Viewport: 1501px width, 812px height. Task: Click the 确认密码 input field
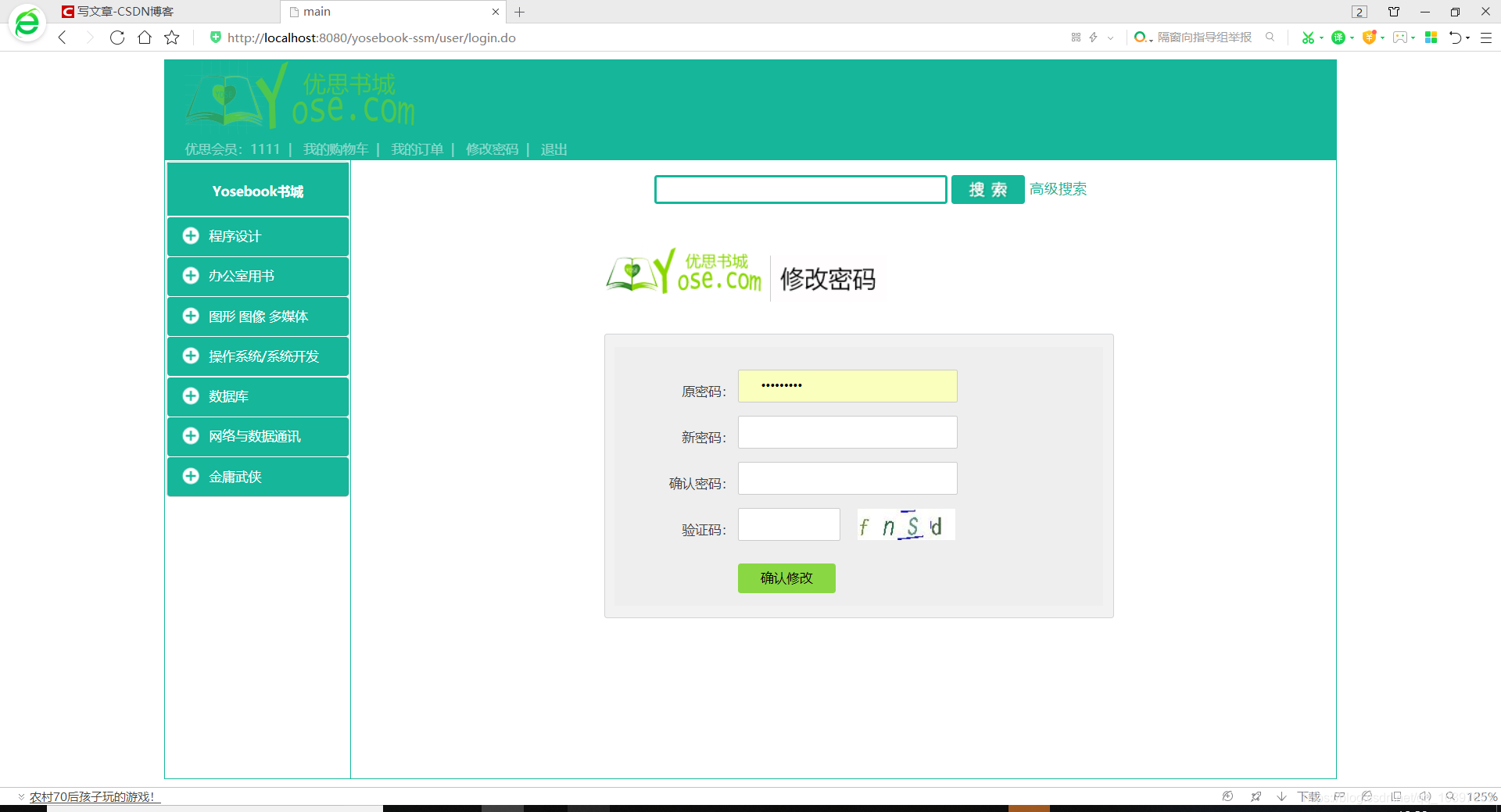[847, 478]
